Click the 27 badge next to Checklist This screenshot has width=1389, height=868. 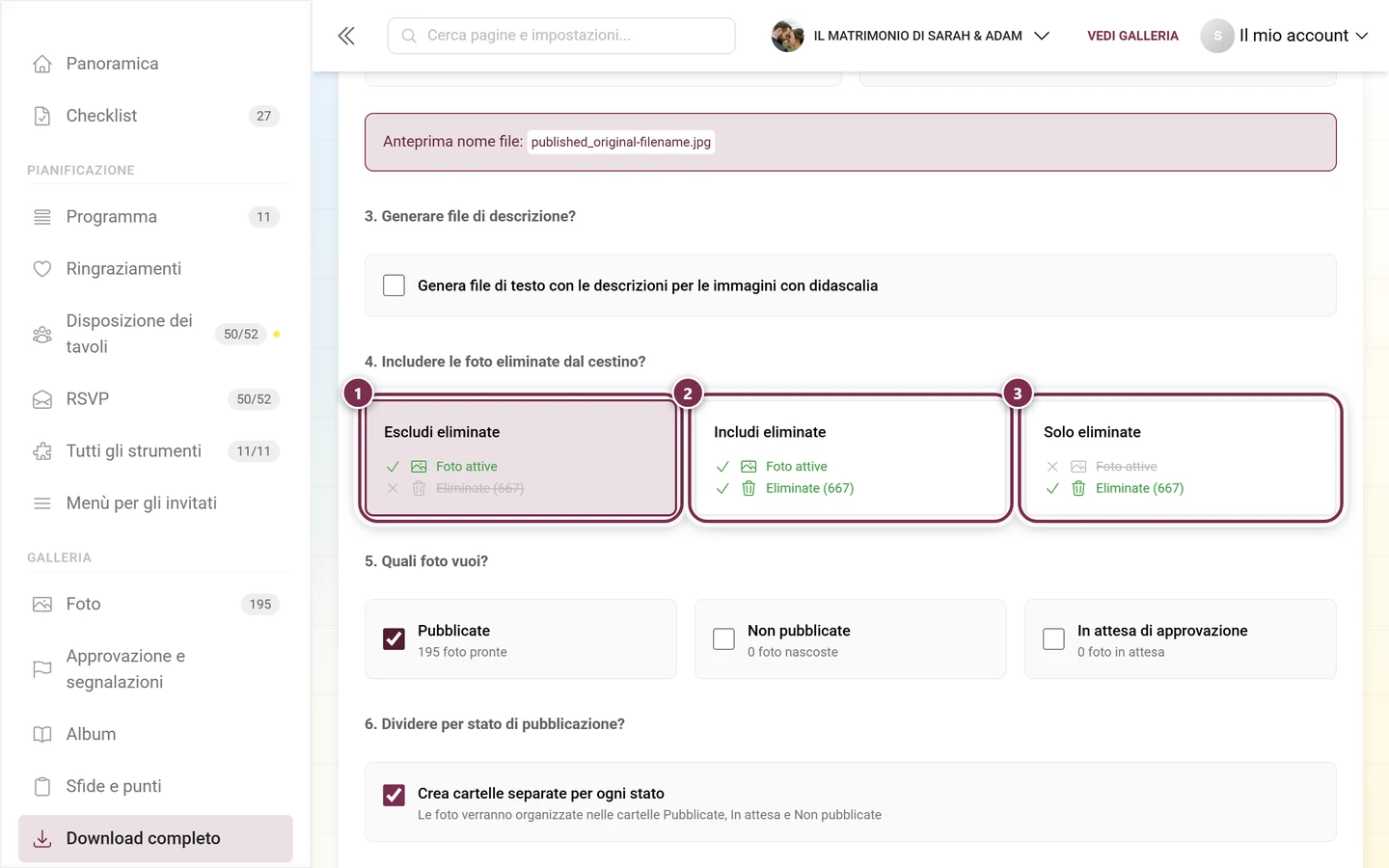point(264,116)
